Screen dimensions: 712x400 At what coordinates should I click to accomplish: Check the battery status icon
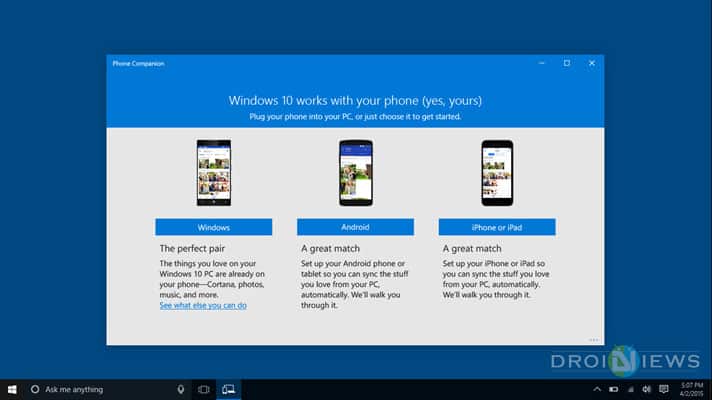click(613, 389)
